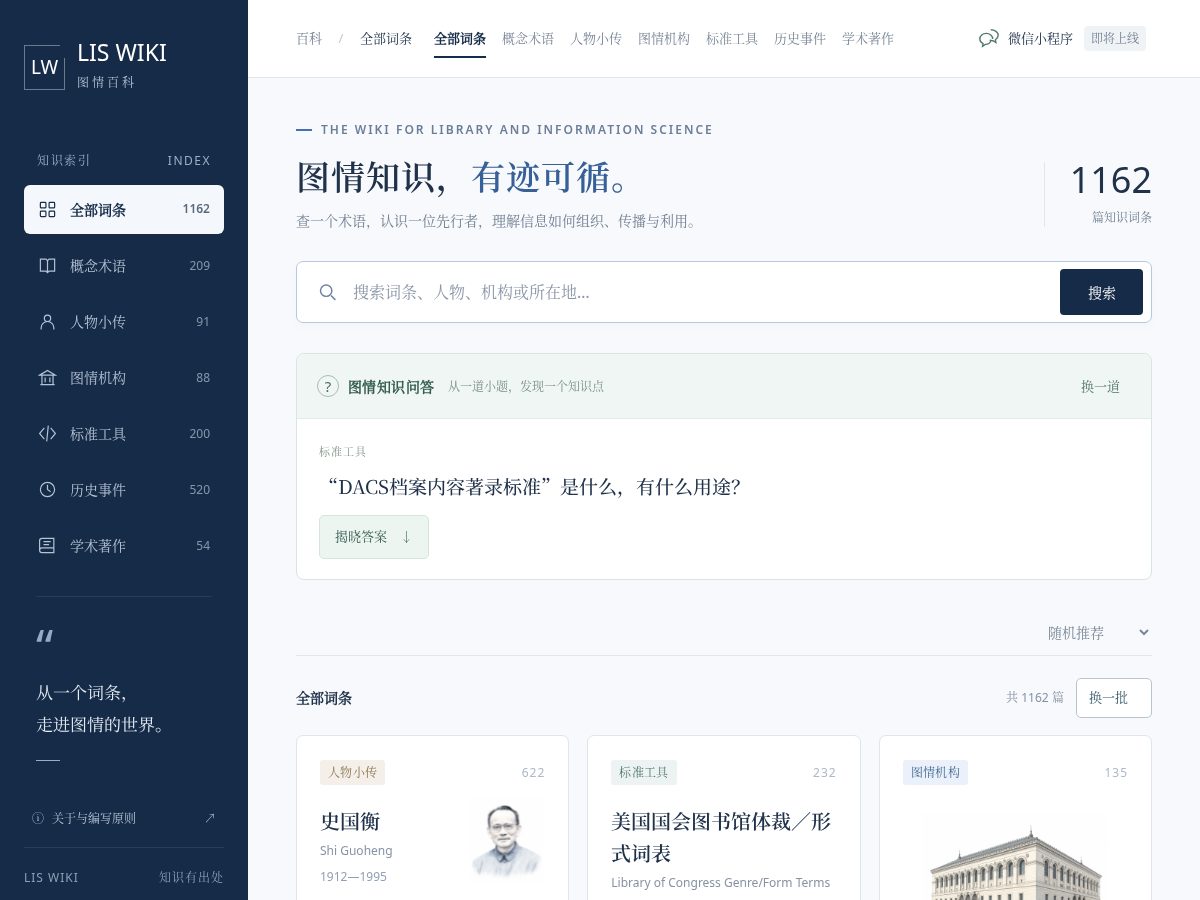
Task: Click the 人物小传 tag on card
Action: pos(352,772)
